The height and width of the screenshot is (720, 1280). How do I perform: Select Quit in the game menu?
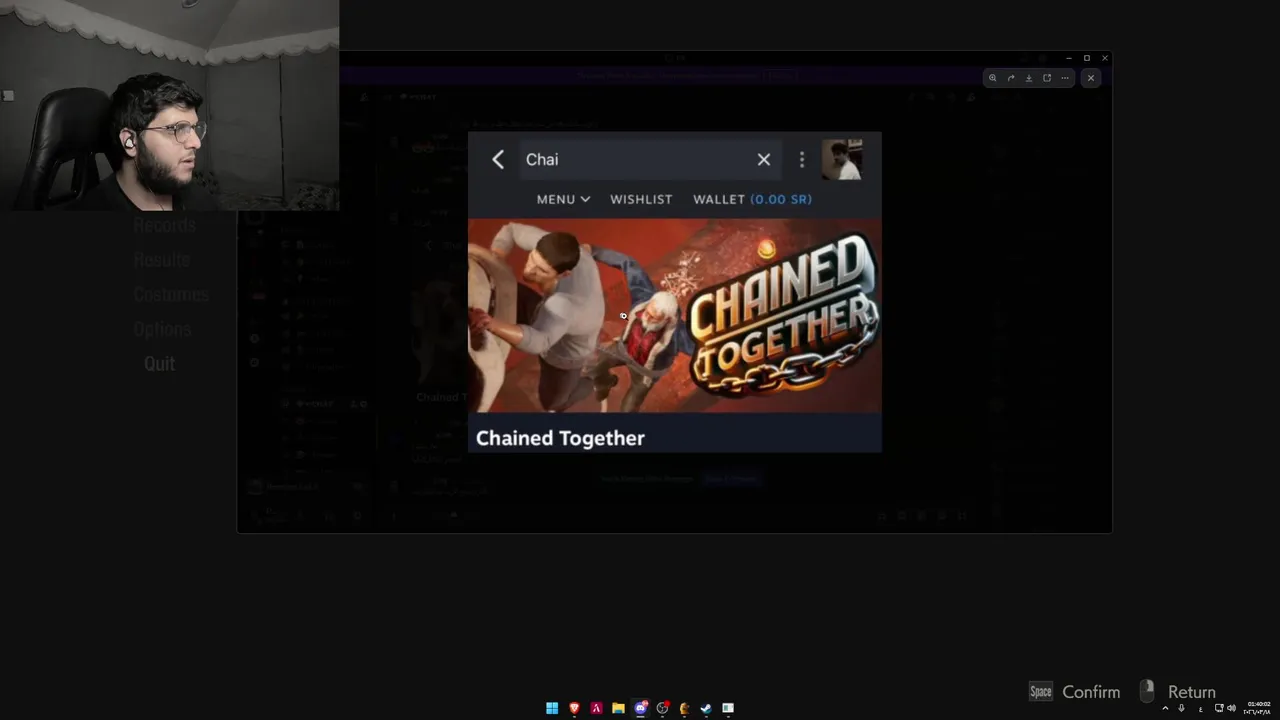click(x=159, y=364)
